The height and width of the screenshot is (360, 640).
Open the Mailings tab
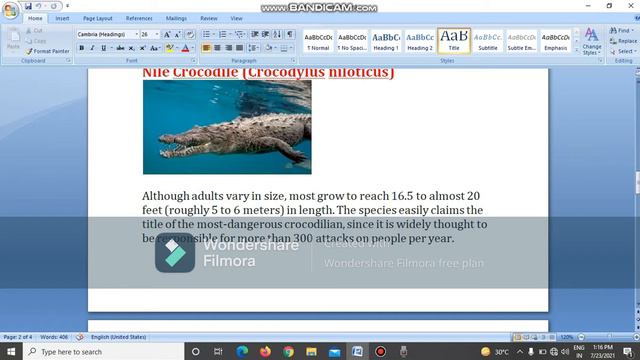click(x=176, y=18)
